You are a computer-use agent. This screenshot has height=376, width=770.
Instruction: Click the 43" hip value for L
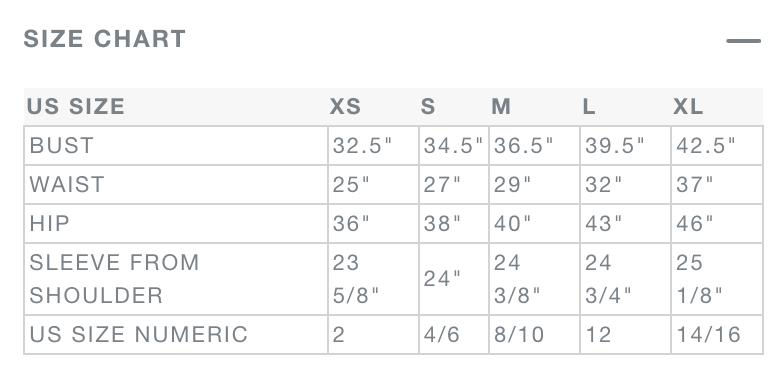pos(604,223)
